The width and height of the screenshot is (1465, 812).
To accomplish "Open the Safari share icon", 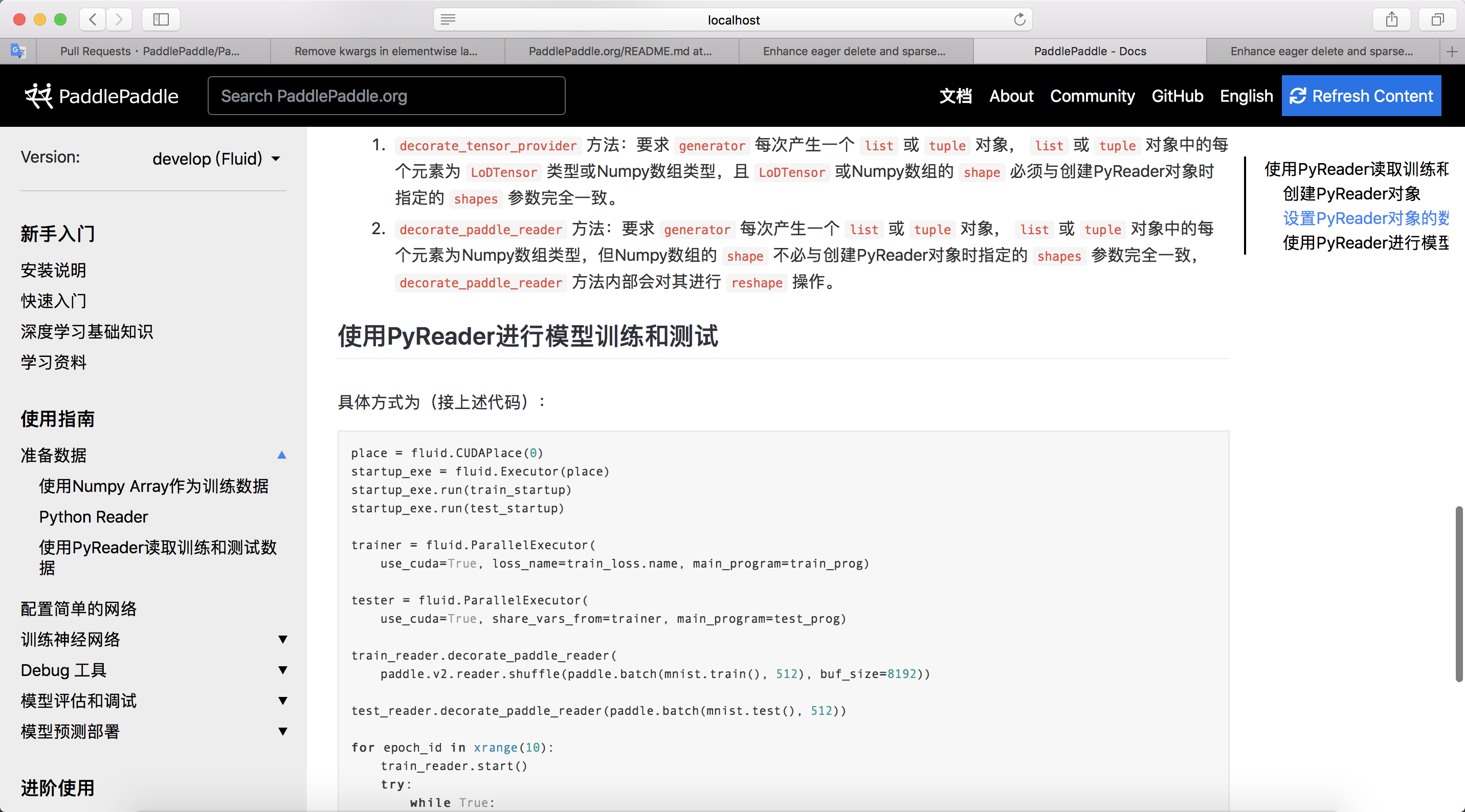I will point(1391,19).
